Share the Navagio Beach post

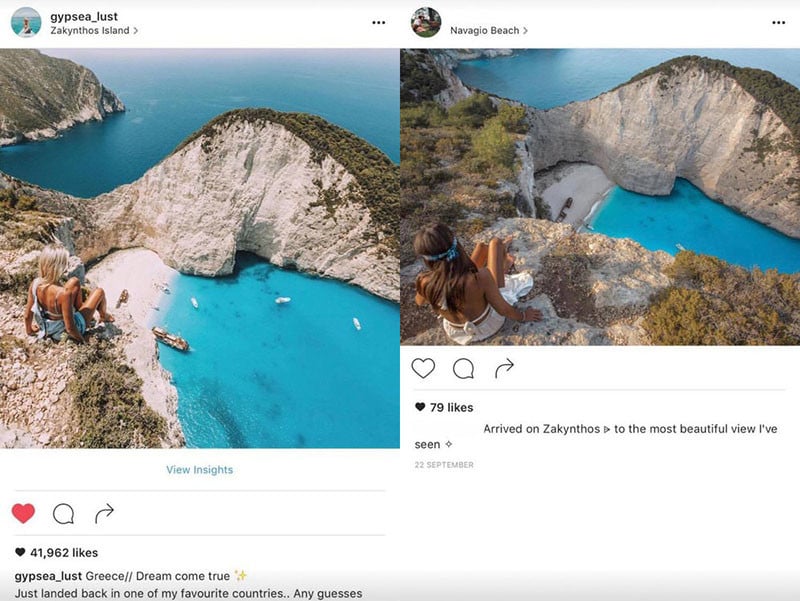pyautogui.click(x=505, y=368)
